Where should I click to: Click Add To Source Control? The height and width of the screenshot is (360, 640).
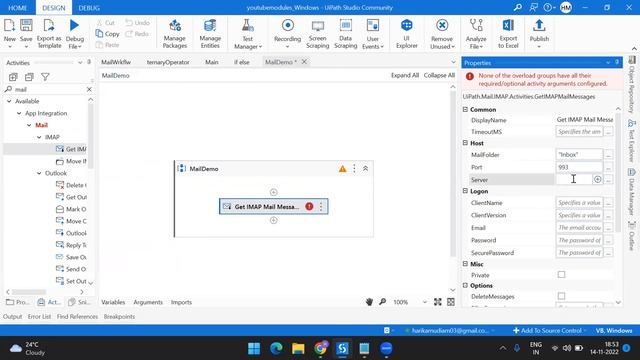coord(549,330)
